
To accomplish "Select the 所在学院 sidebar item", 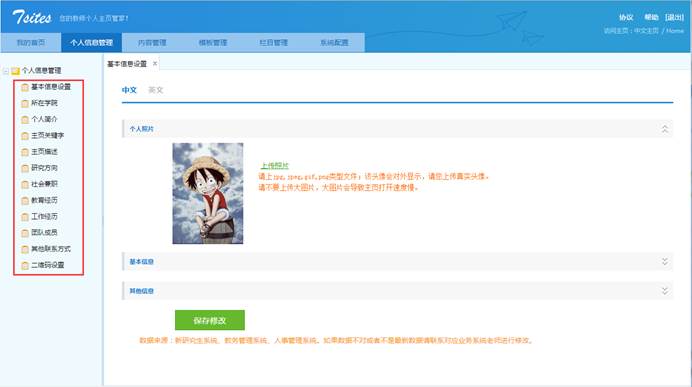I will (44, 103).
